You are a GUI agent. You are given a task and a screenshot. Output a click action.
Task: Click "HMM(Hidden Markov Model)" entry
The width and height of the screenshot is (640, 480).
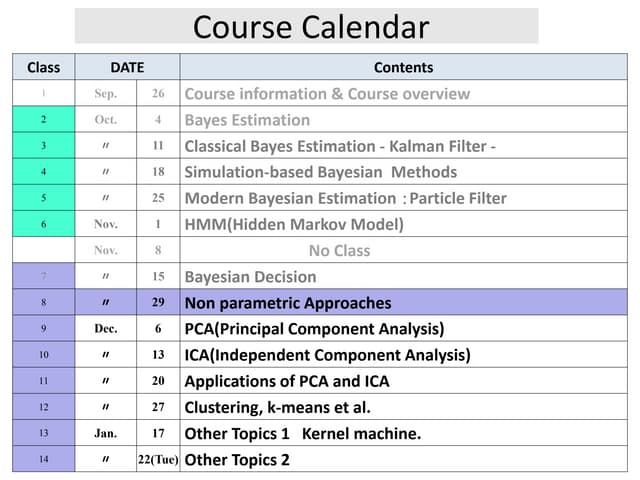pos(294,224)
